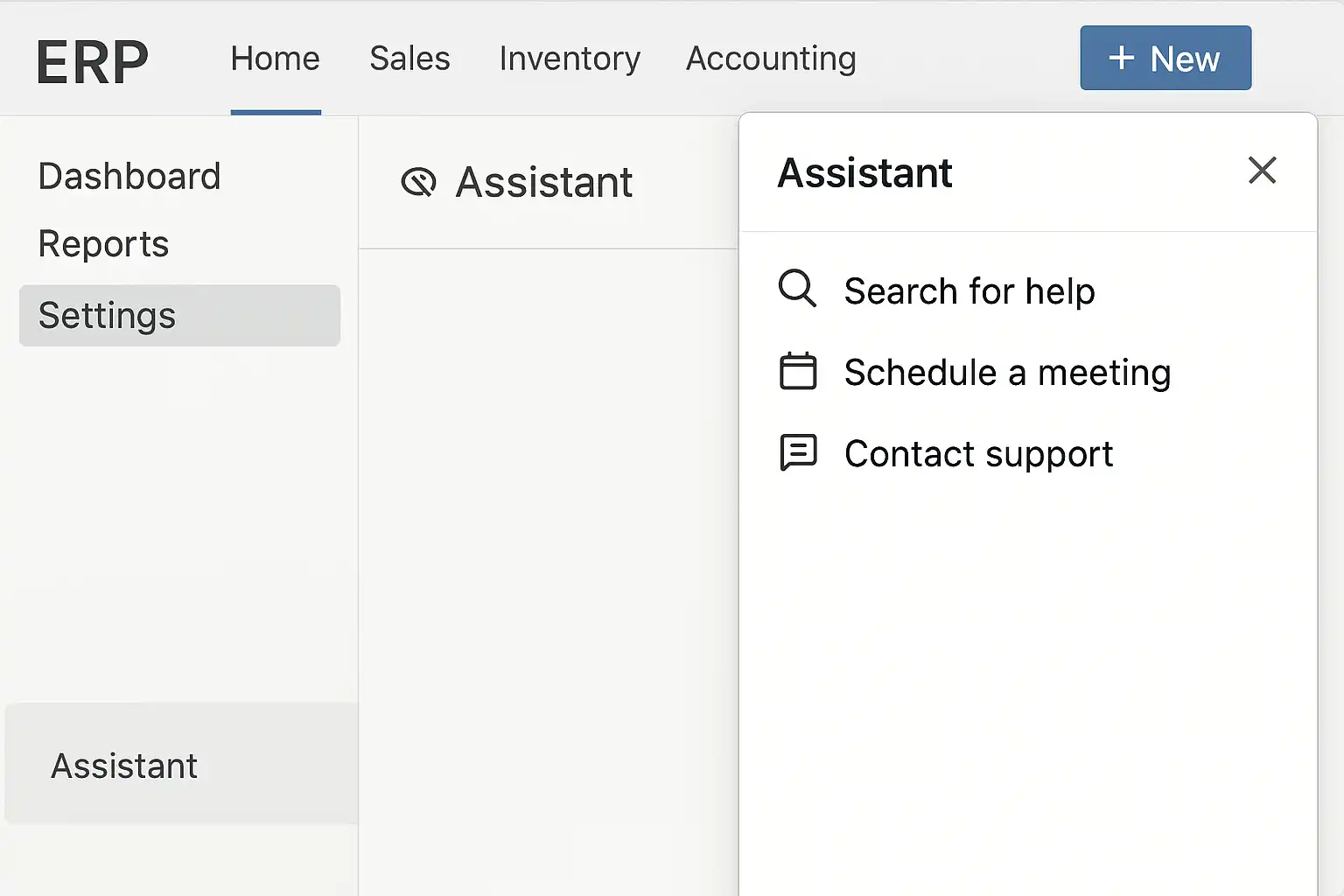Select the Schedule a meeting text

pos(1007,372)
